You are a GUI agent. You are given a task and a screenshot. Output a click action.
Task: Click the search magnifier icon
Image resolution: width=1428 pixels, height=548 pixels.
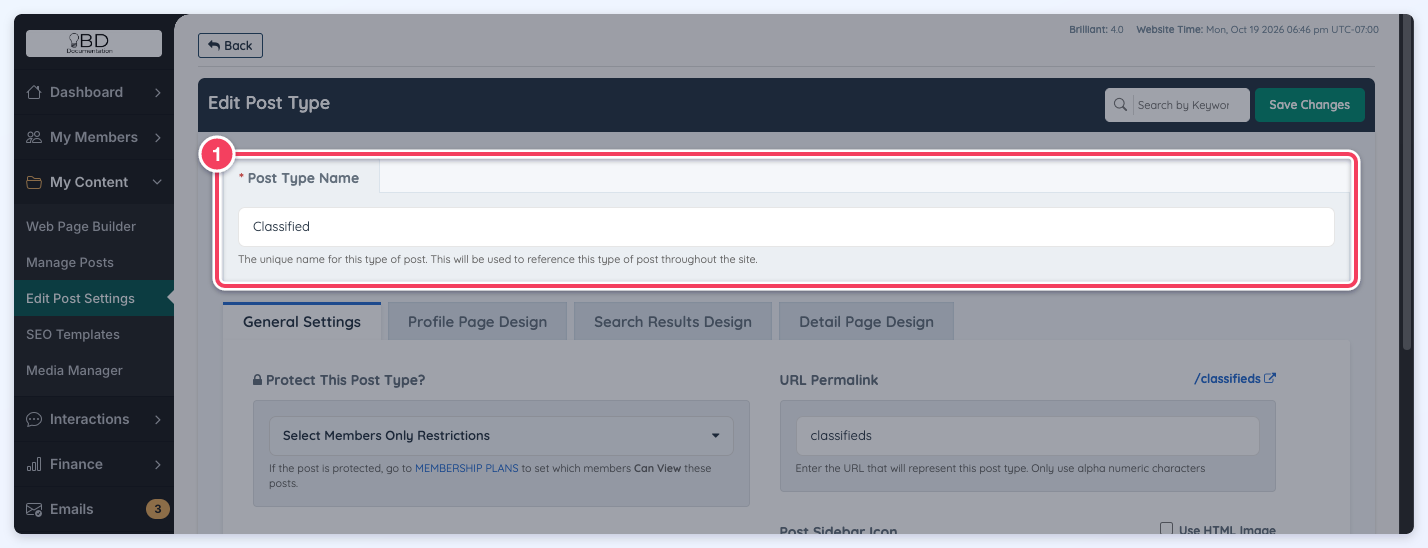(x=1120, y=105)
